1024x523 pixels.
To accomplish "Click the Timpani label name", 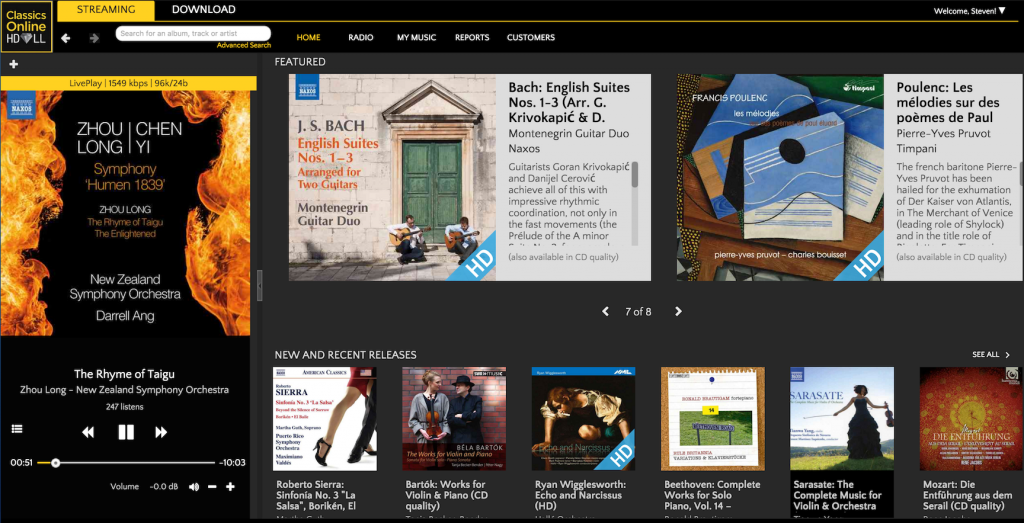I will (916, 149).
